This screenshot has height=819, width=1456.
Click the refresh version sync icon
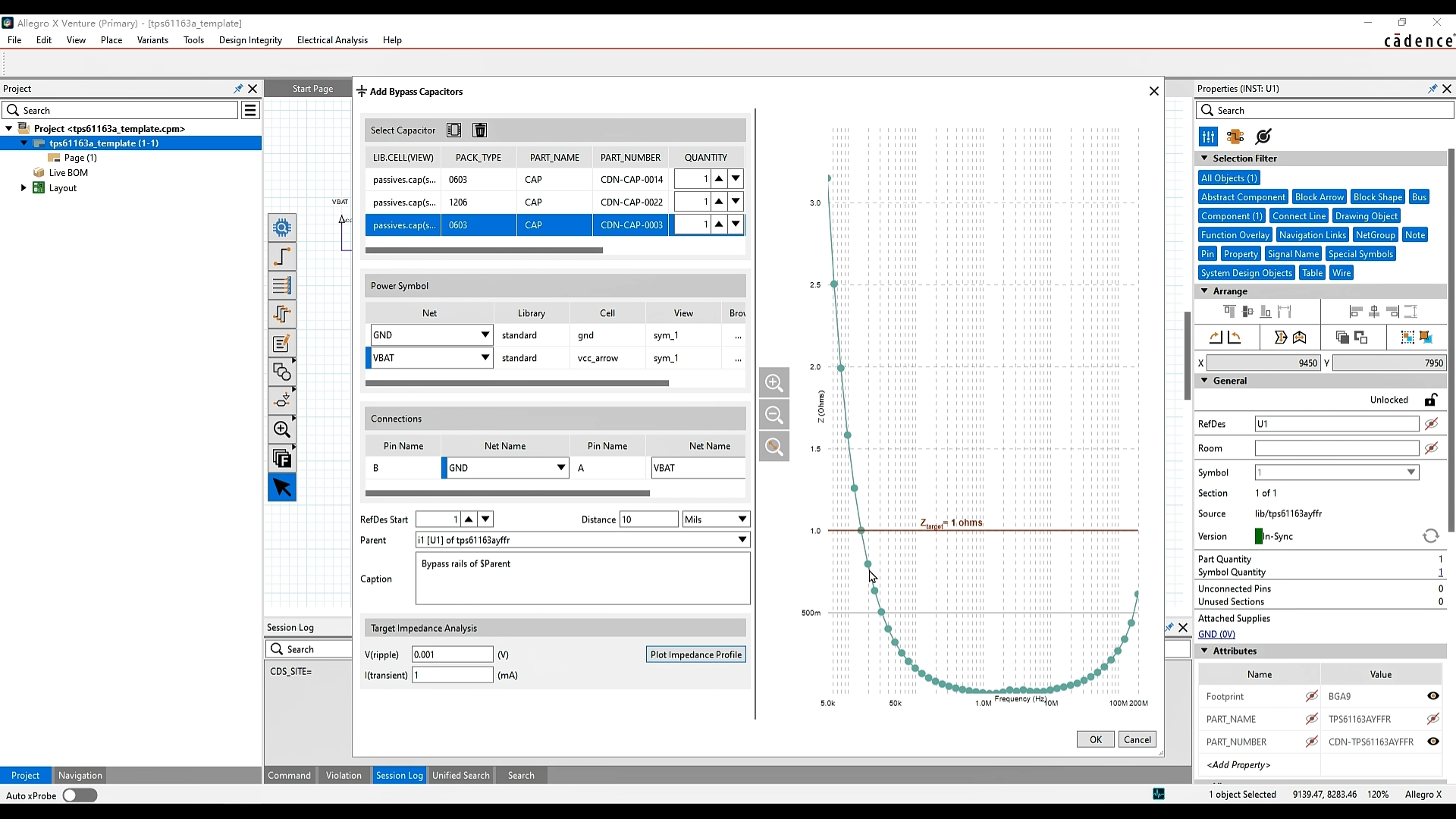pyautogui.click(x=1431, y=536)
